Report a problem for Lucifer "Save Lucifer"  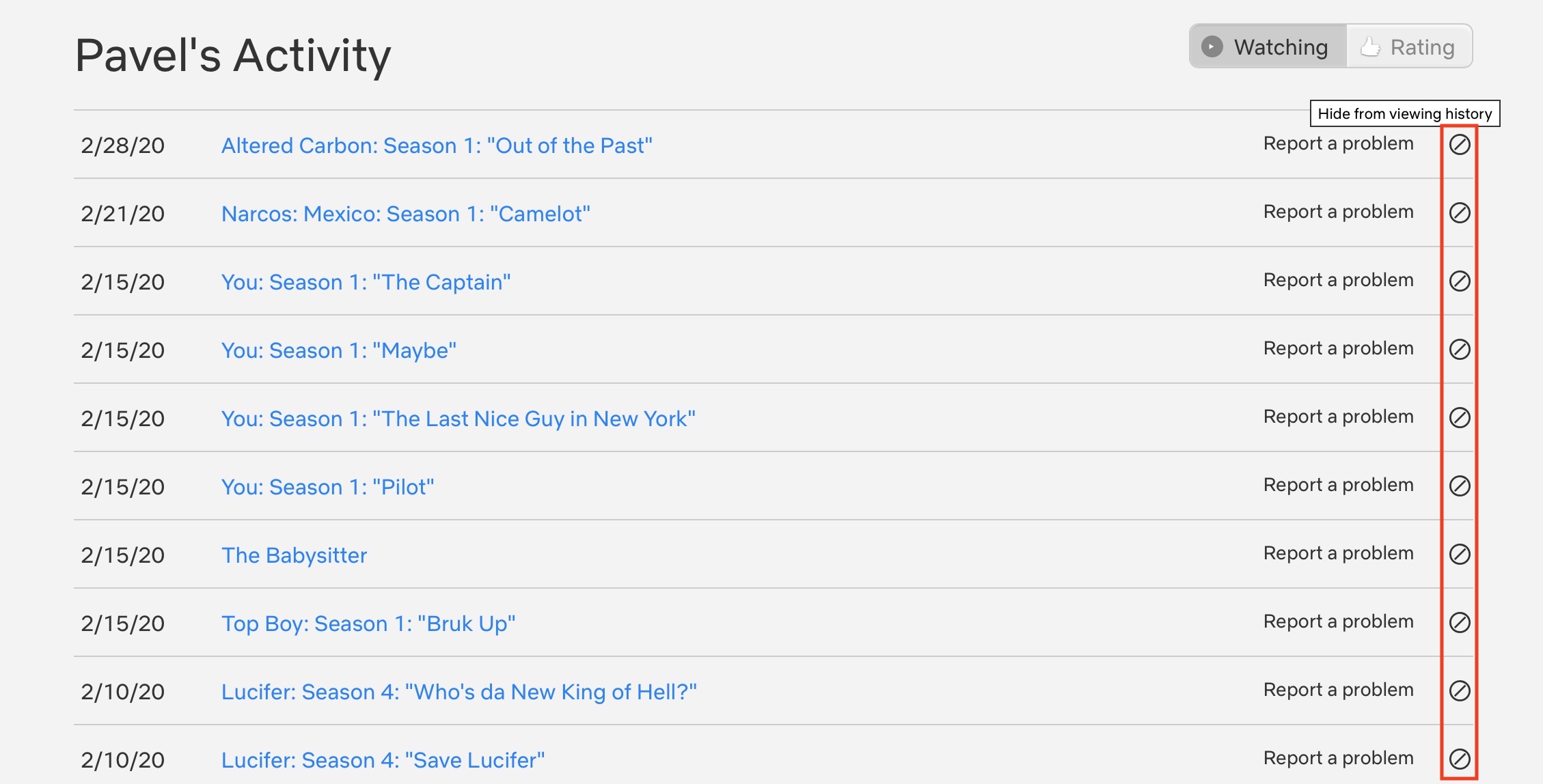coord(1338,758)
